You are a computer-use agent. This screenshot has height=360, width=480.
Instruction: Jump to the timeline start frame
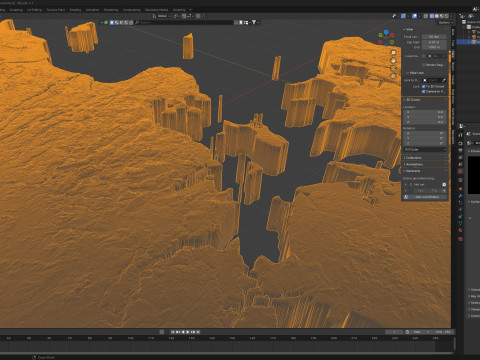pyautogui.click(x=173, y=332)
